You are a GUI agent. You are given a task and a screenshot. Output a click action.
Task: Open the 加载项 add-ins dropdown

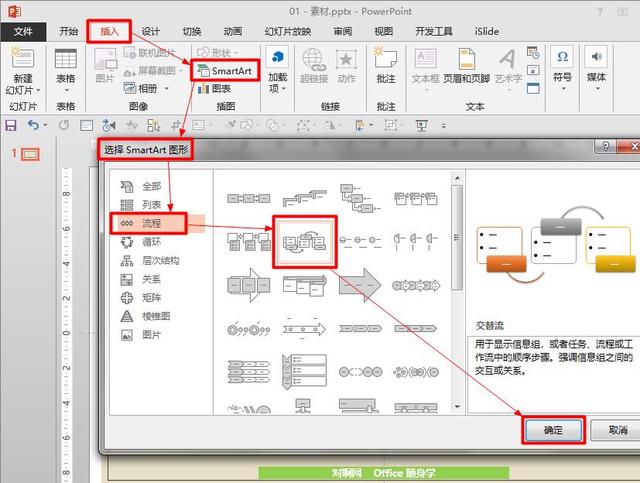coord(278,70)
